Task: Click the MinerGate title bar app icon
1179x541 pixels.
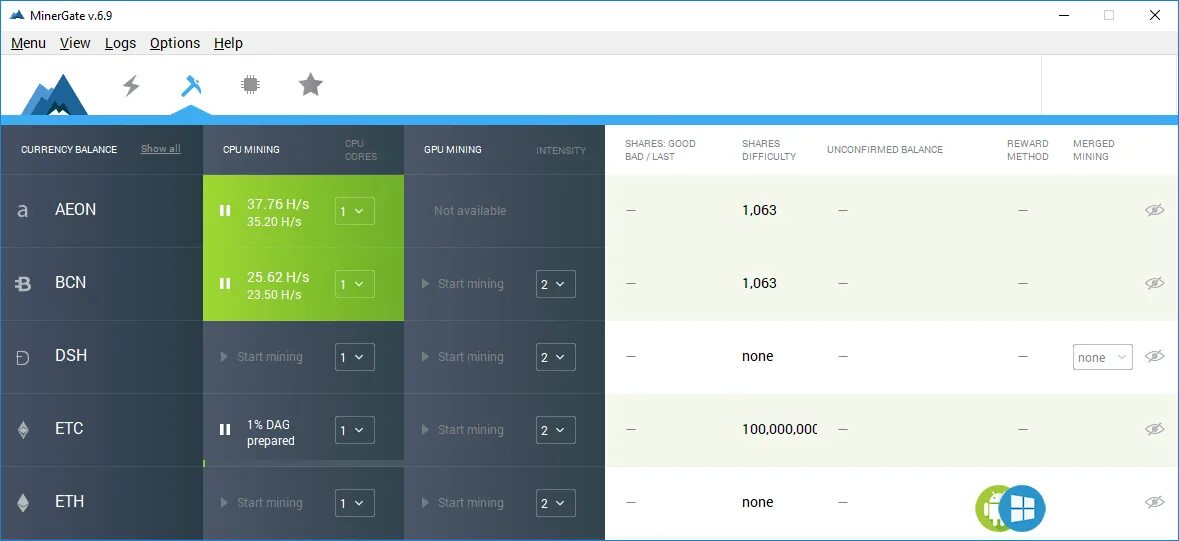Action: [17, 15]
